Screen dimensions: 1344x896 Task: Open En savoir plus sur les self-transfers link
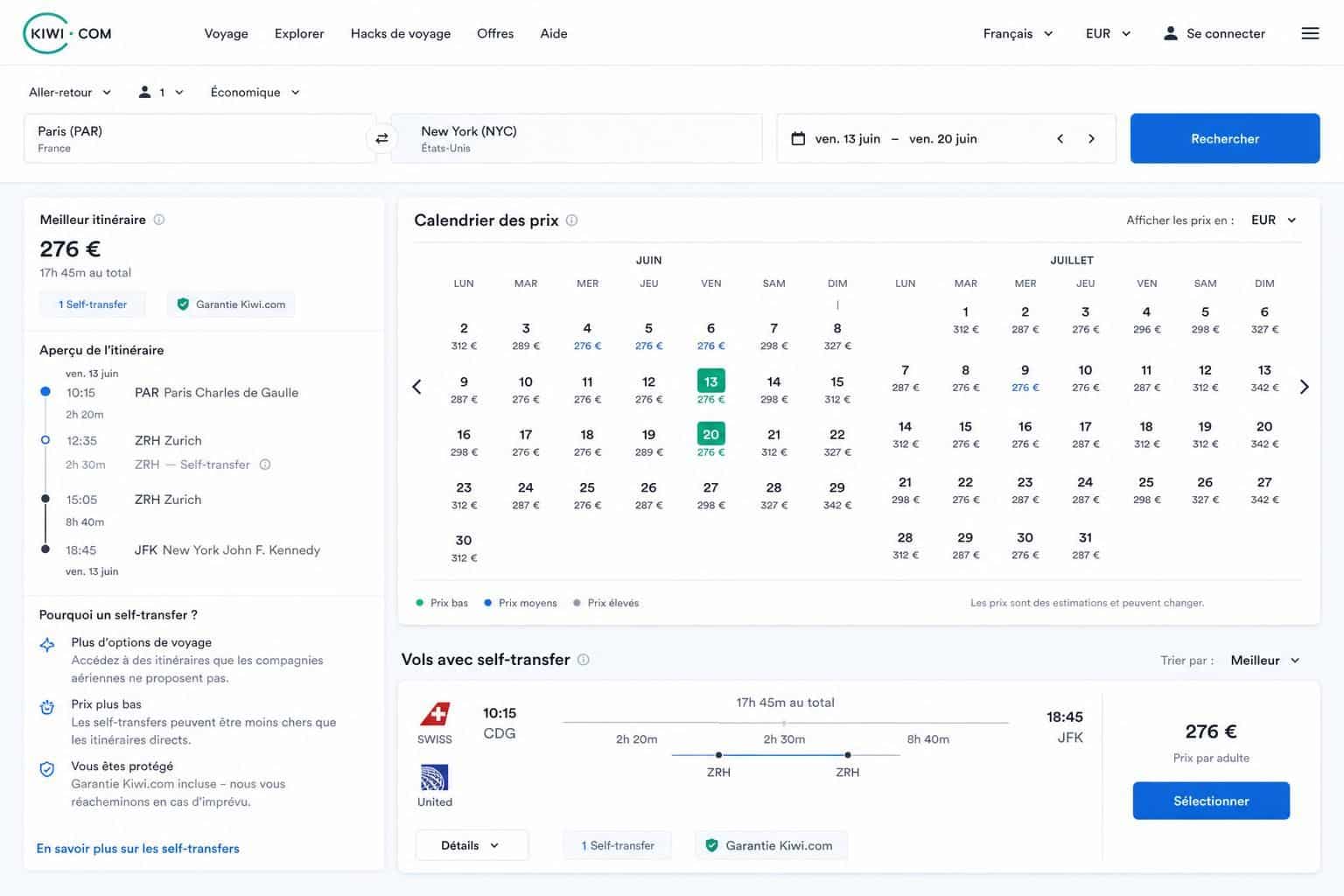pos(137,849)
